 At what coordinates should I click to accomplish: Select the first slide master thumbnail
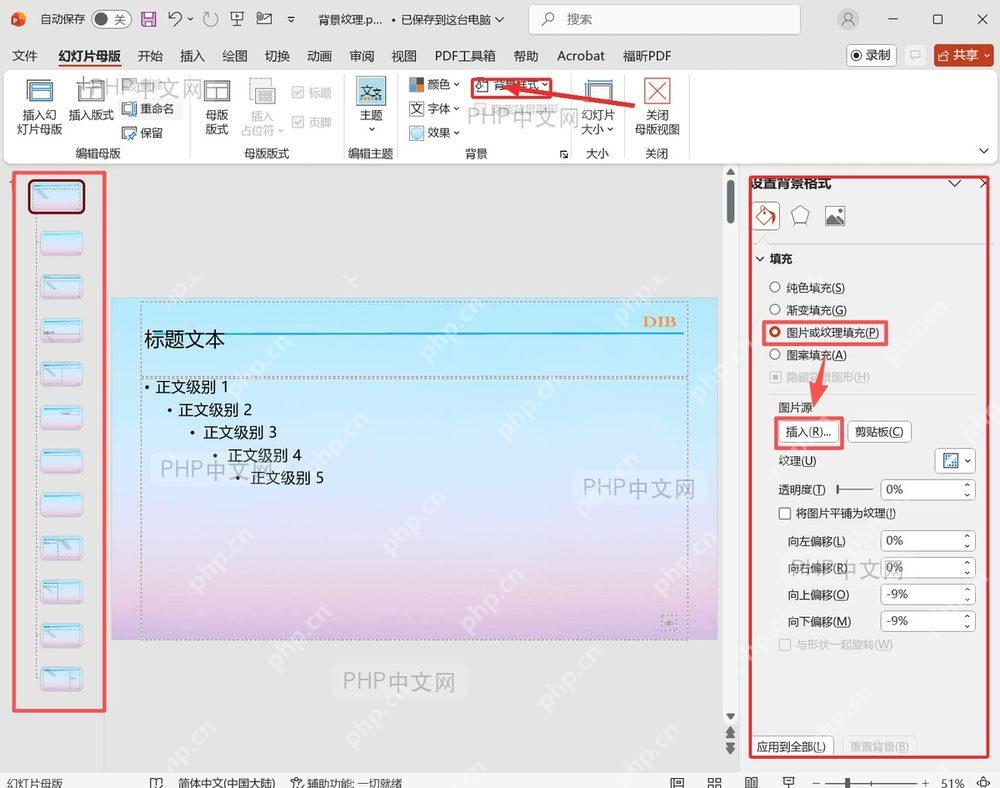(x=56, y=196)
